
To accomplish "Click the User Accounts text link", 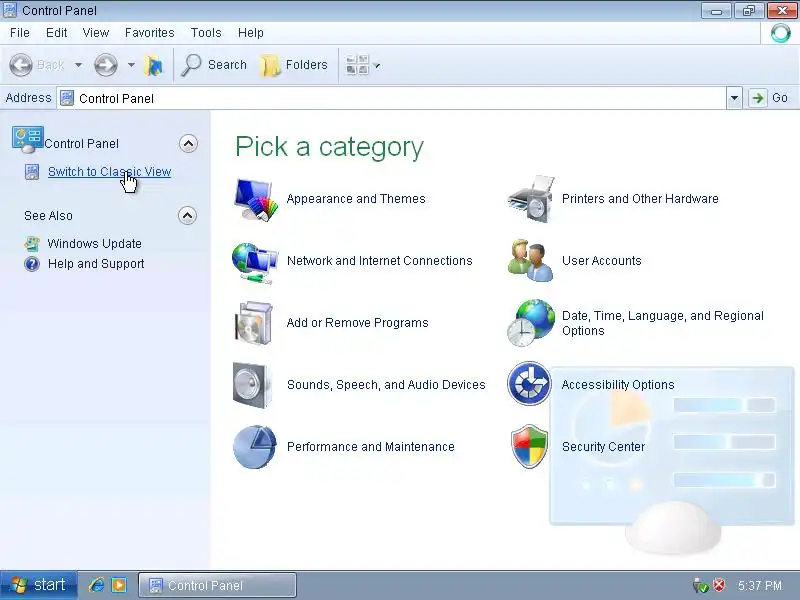I will pyautogui.click(x=602, y=261).
